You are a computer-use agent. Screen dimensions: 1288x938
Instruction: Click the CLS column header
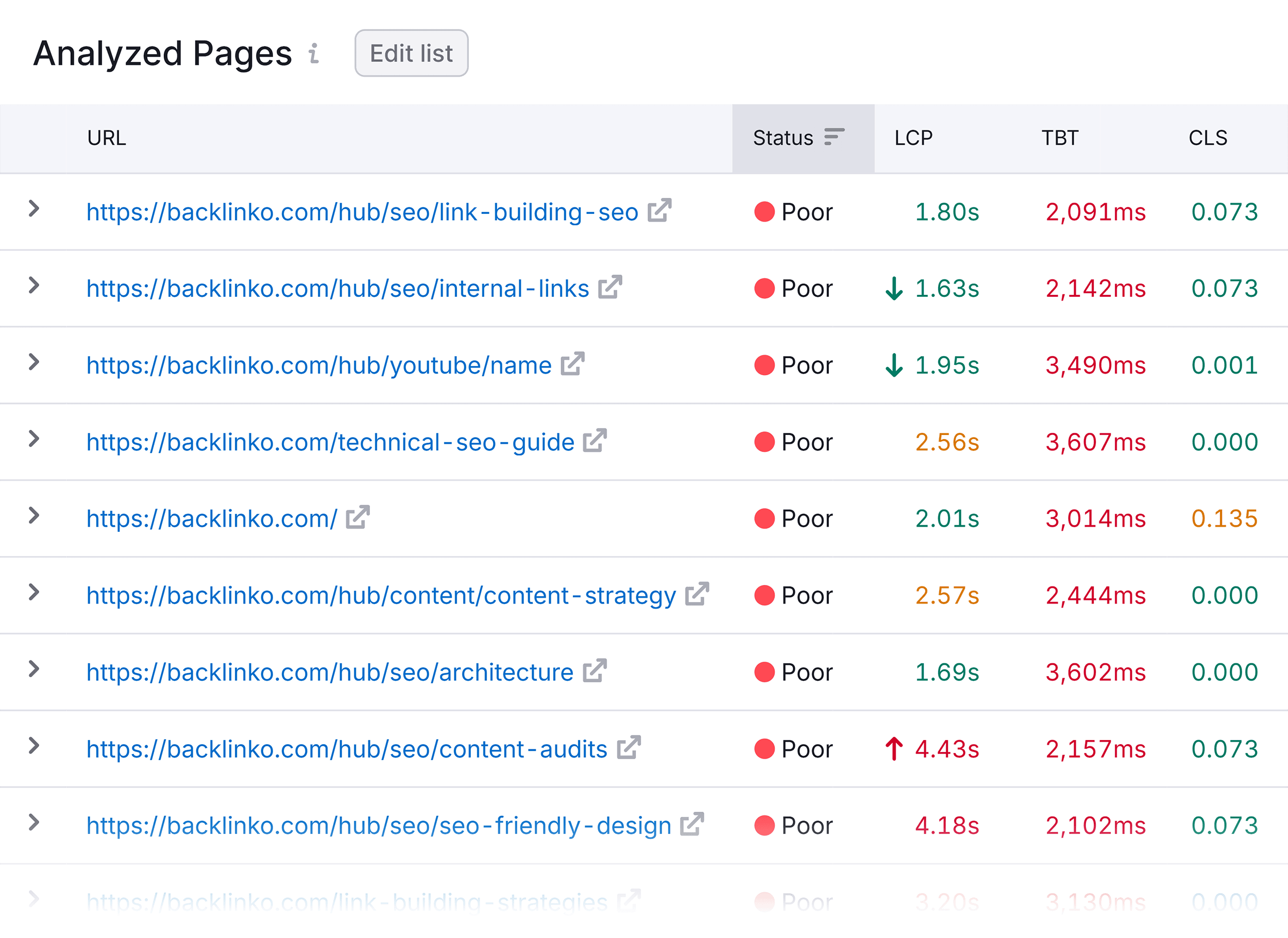point(1208,138)
